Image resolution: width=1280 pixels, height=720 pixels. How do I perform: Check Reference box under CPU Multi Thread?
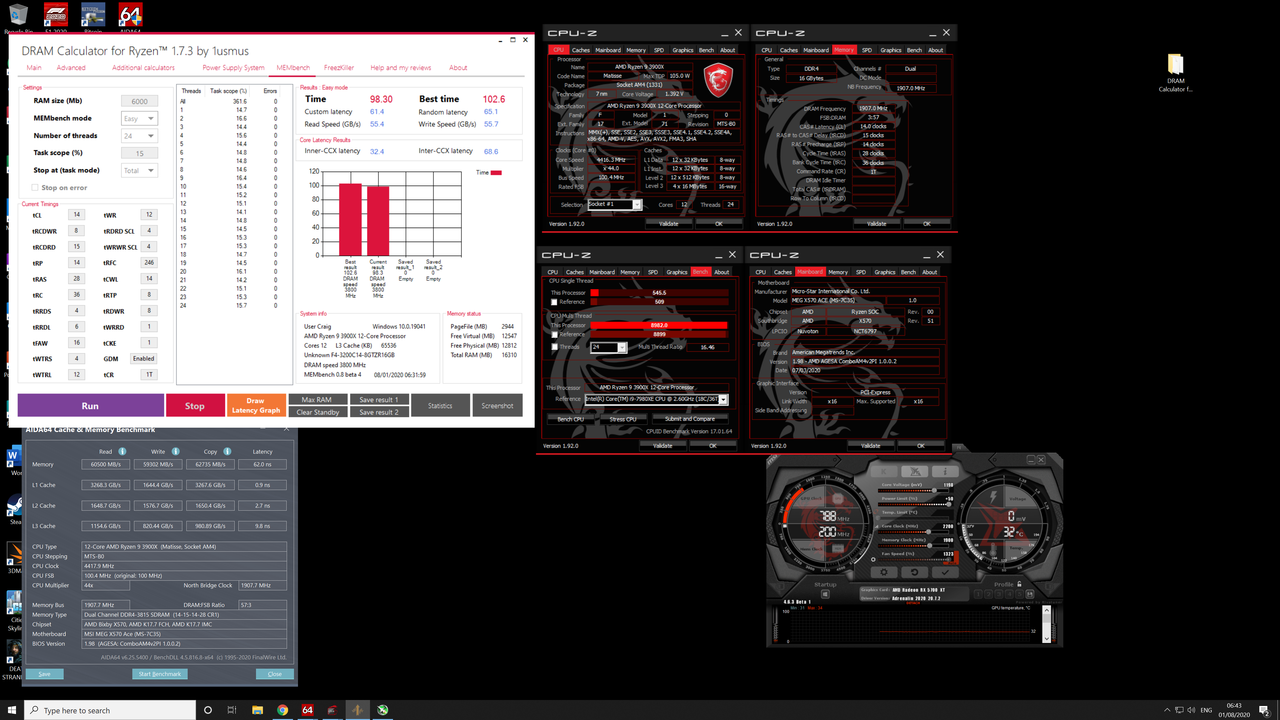coord(555,334)
